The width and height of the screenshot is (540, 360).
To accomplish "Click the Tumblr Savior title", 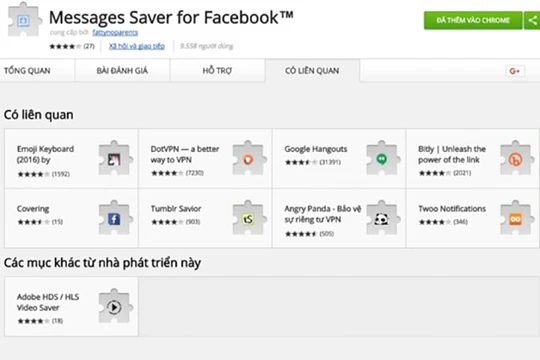I will pos(176,209).
